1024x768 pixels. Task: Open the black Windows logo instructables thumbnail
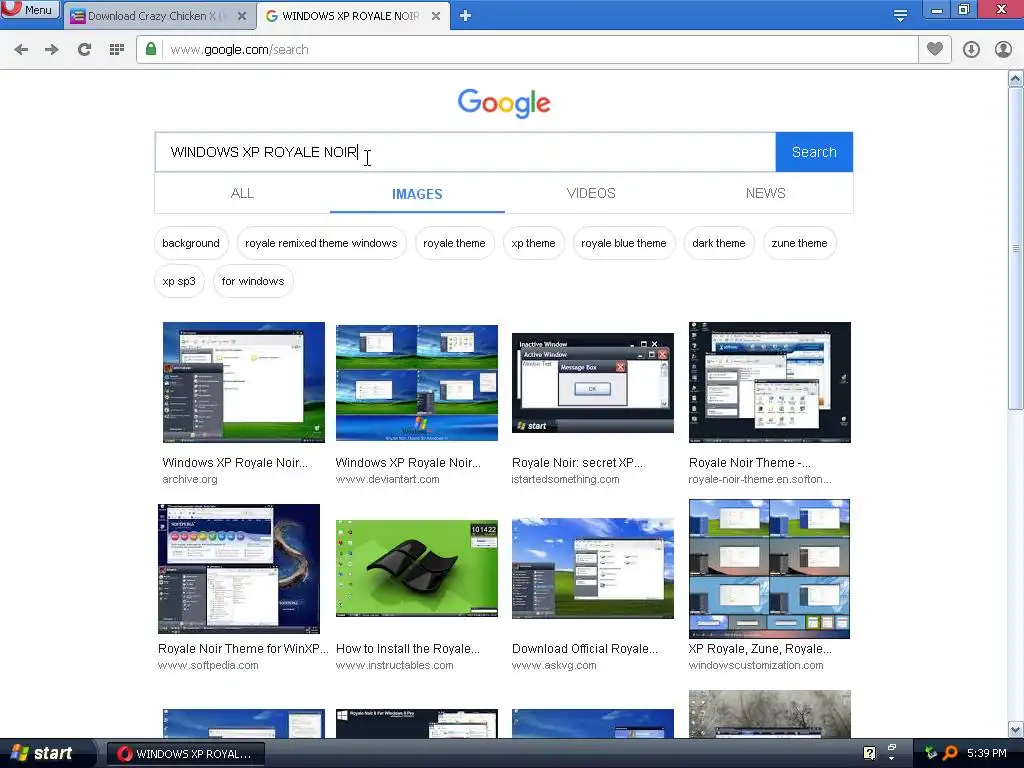417,568
